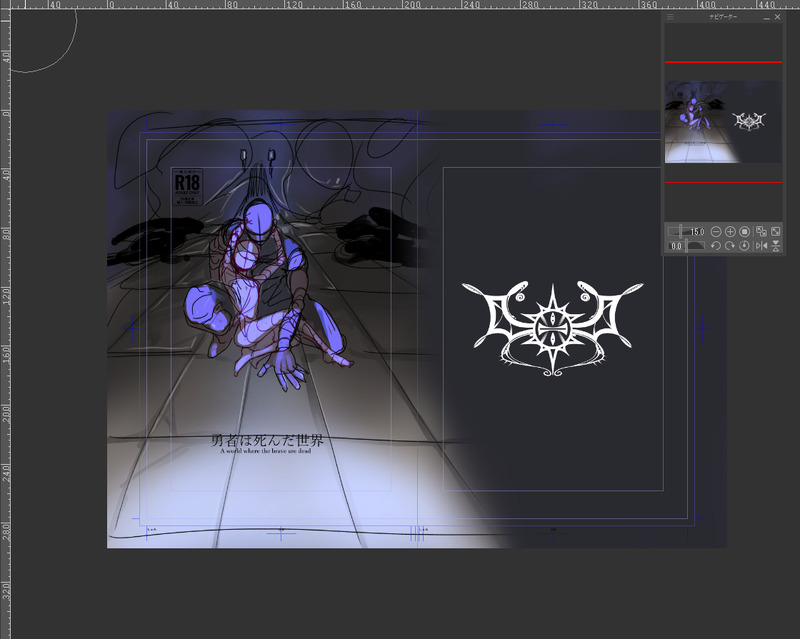Flip canvas horizontally in the Navigator

(x=761, y=246)
